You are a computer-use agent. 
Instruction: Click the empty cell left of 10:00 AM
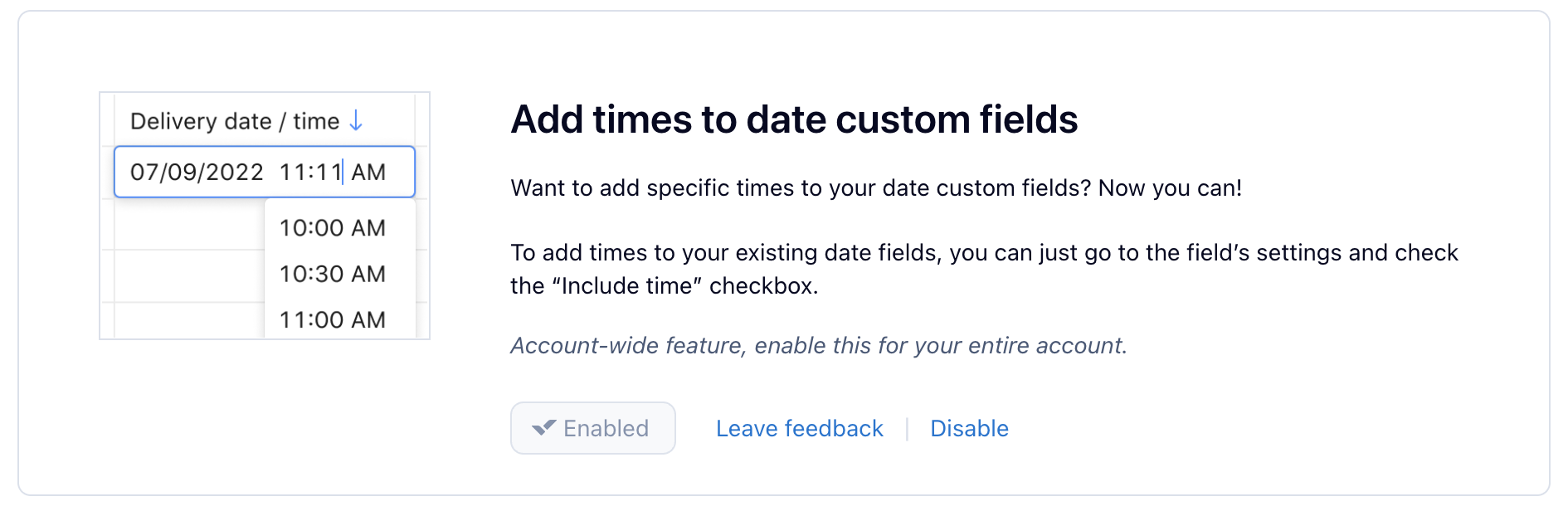pyautogui.click(x=189, y=226)
